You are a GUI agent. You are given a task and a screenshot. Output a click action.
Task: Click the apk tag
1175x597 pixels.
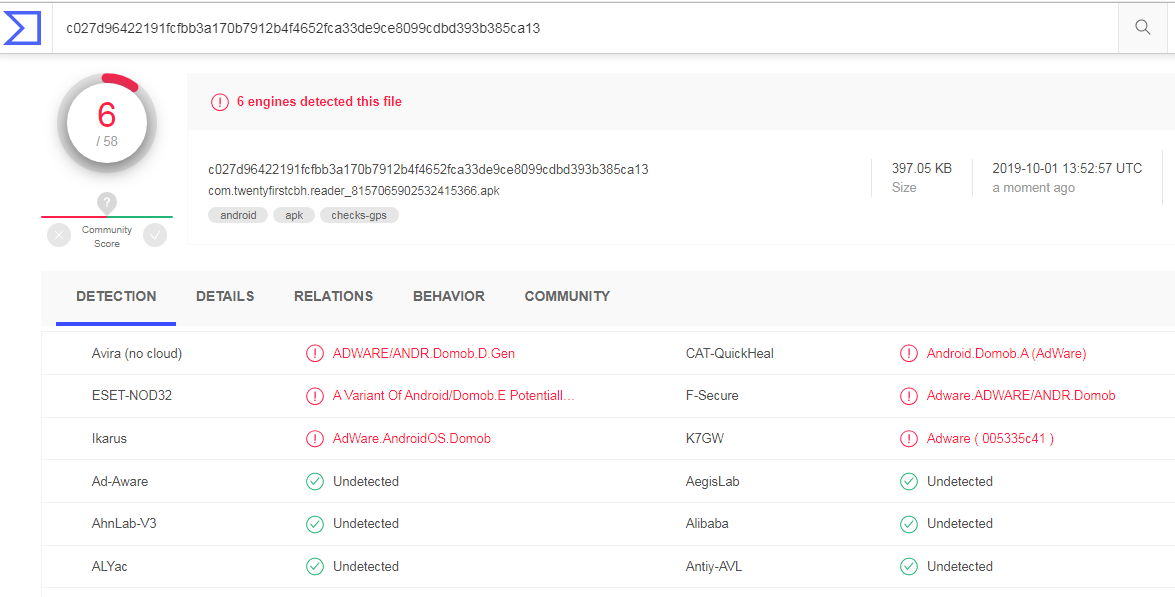click(294, 215)
